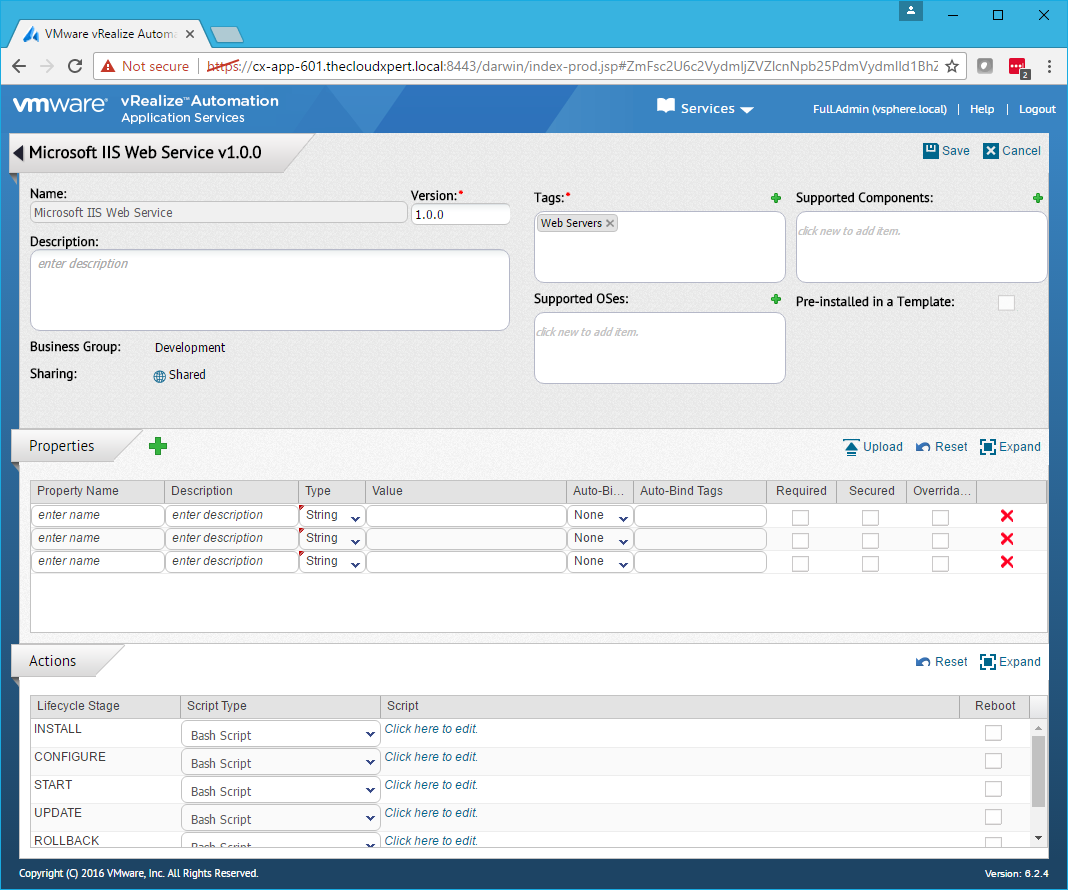This screenshot has height=890, width=1068.
Task: Open INSTALL Script Type dropdown
Action: [280, 735]
